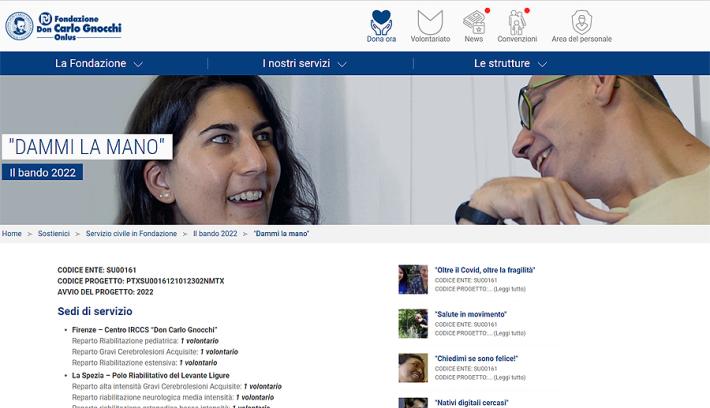The width and height of the screenshot is (710, 408).
Task: Click Firenze – Centro IRCCS list item
Action: [144, 330]
